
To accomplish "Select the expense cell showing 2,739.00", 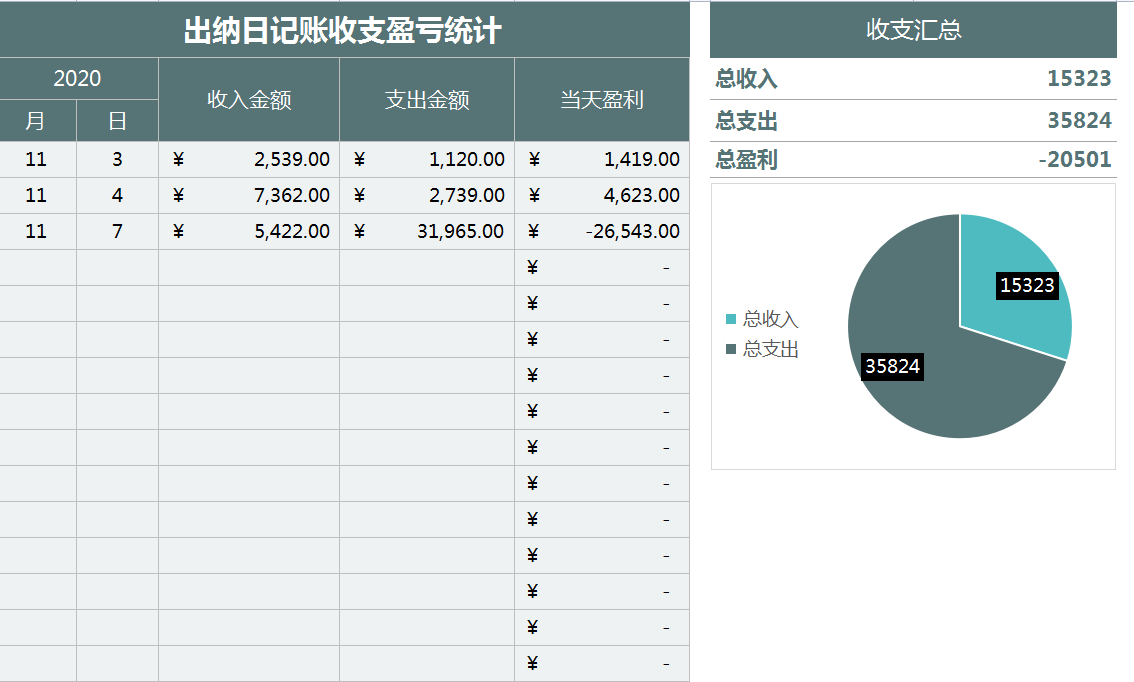I will pos(427,195).
